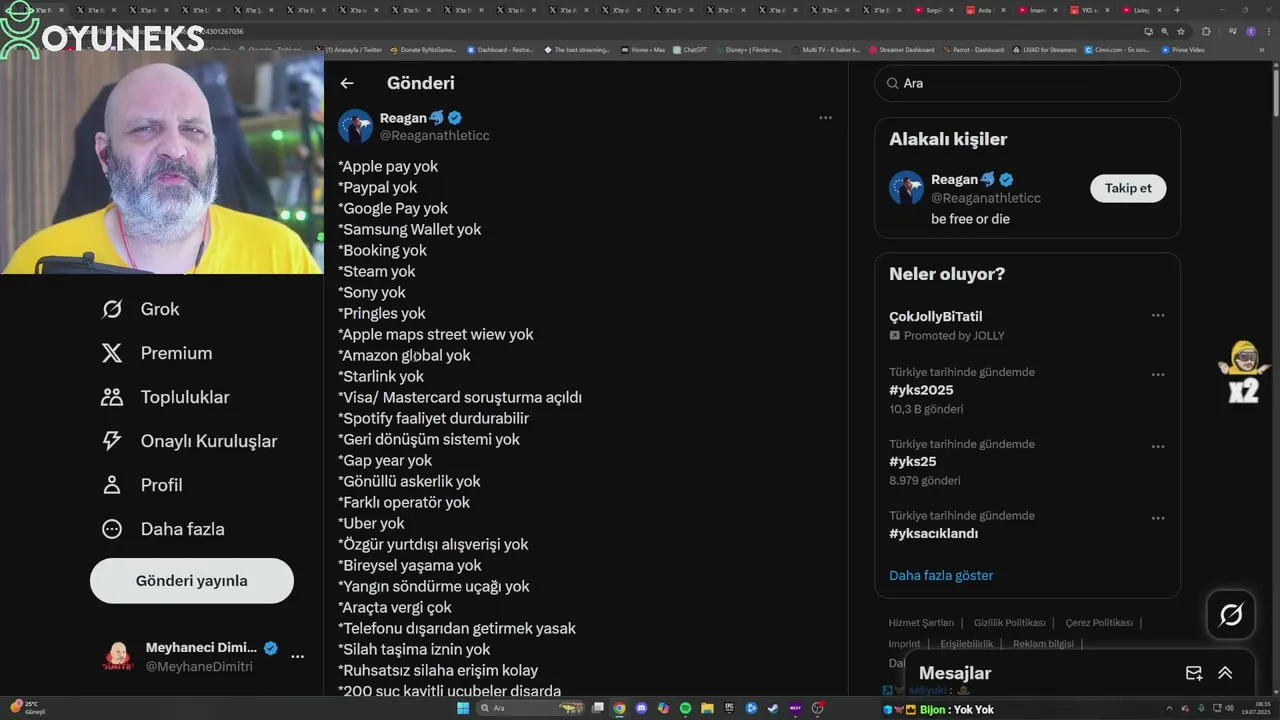Bookmark this page with the star icon
Image resolution: width=1280 pixels, height=720 pixels.
1181,31
